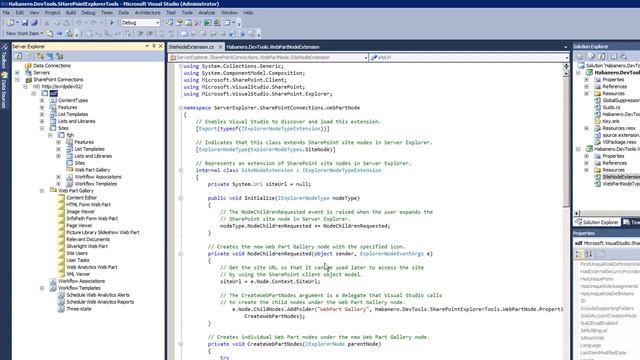Click the Save All toolbar icon
This screenshot has height=360, width=640.
pyautogui.click(x=34, y=23)
